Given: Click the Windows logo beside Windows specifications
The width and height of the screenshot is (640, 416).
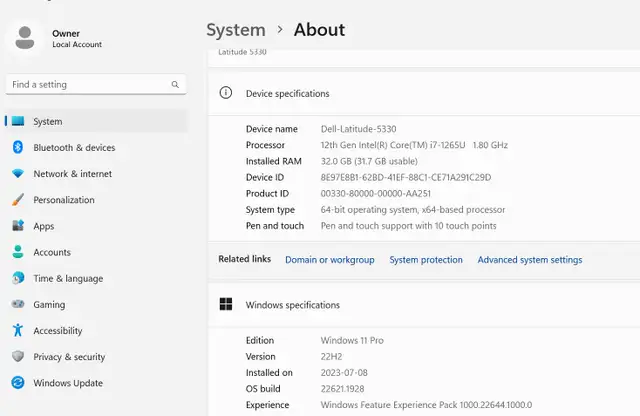Looking at the screenshot, I should click(x=226, y=304).
